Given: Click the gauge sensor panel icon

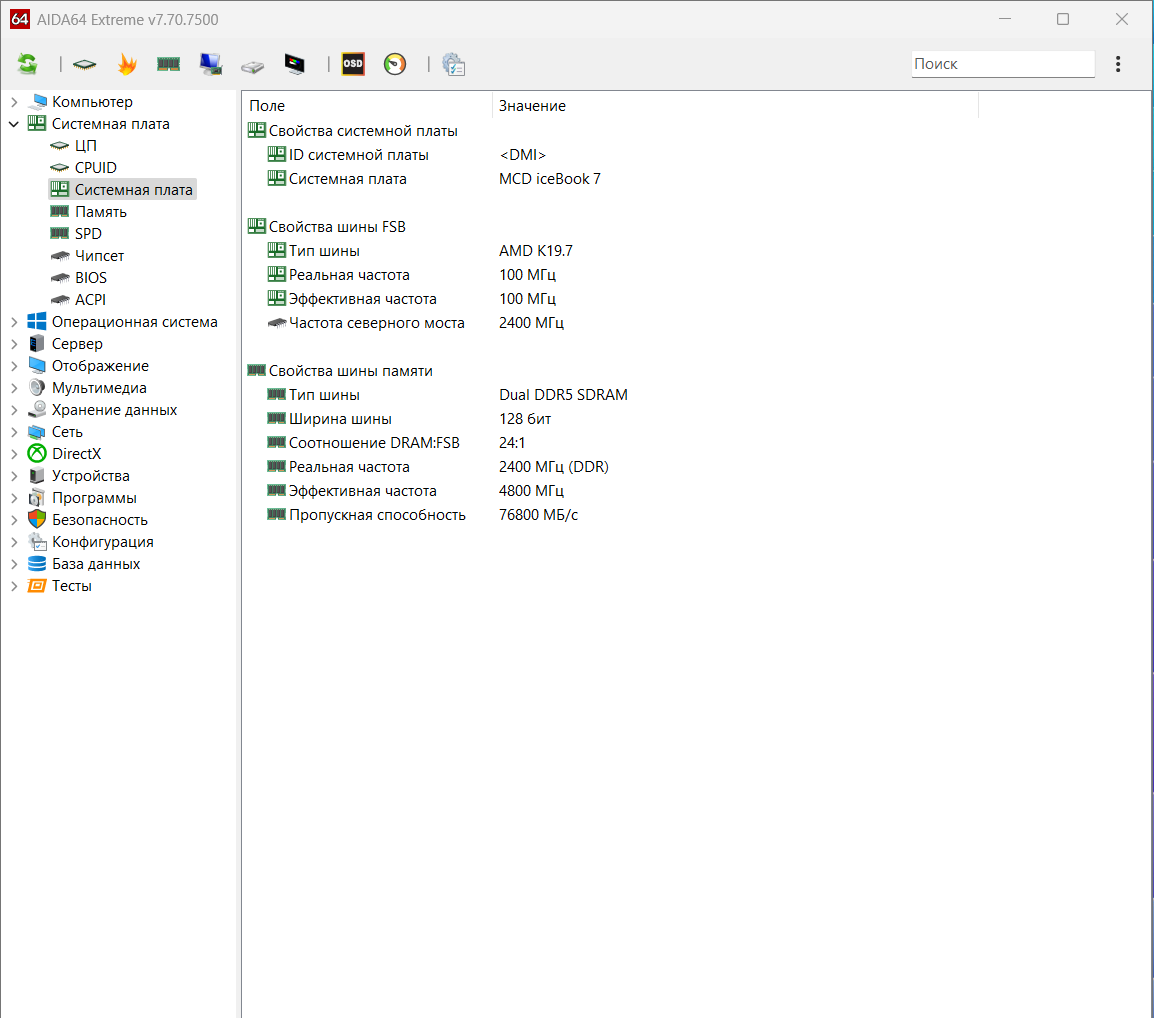Looking at the screenshot, I should [x=395, y=64].
